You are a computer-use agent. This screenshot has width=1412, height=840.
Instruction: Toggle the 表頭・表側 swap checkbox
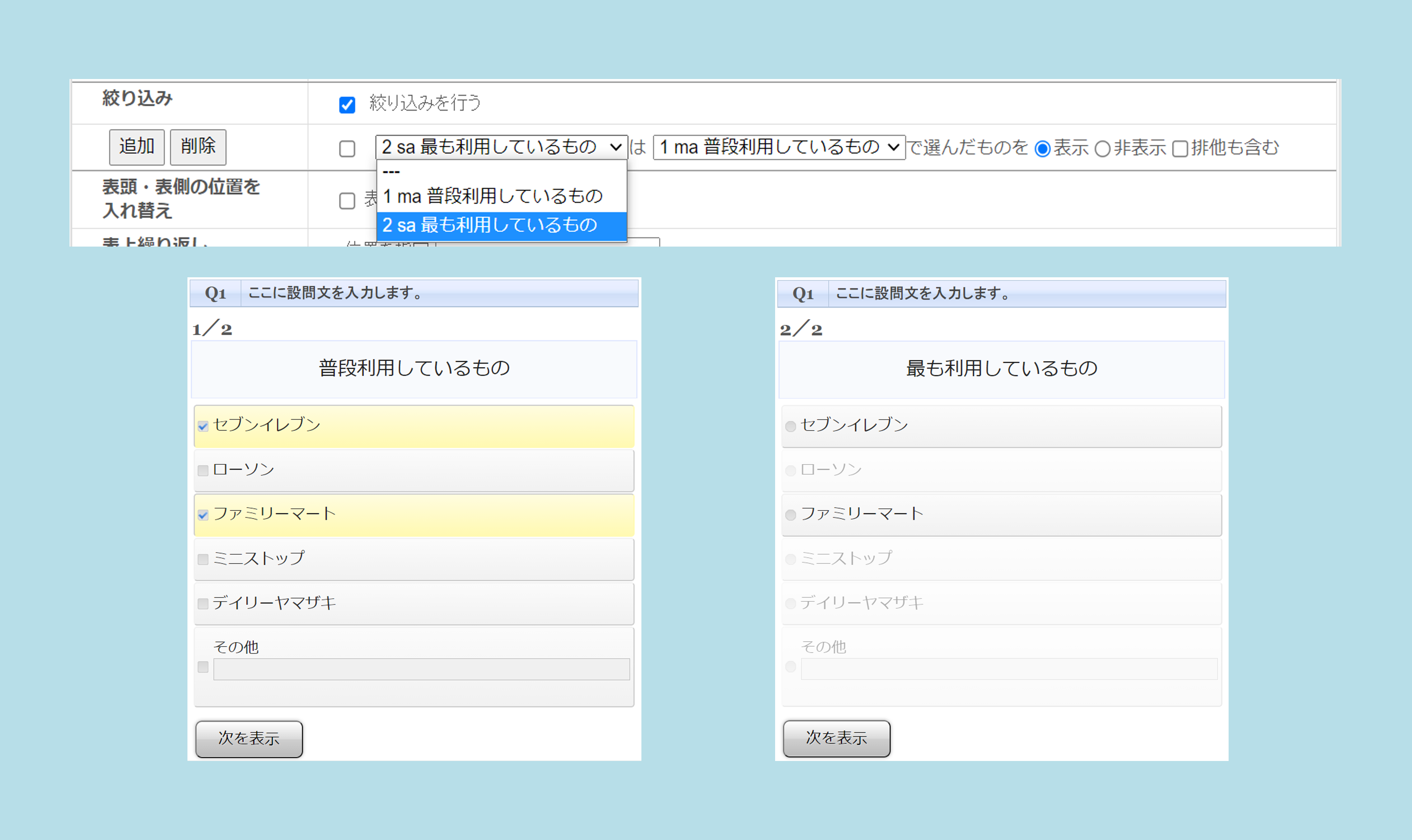347,201
